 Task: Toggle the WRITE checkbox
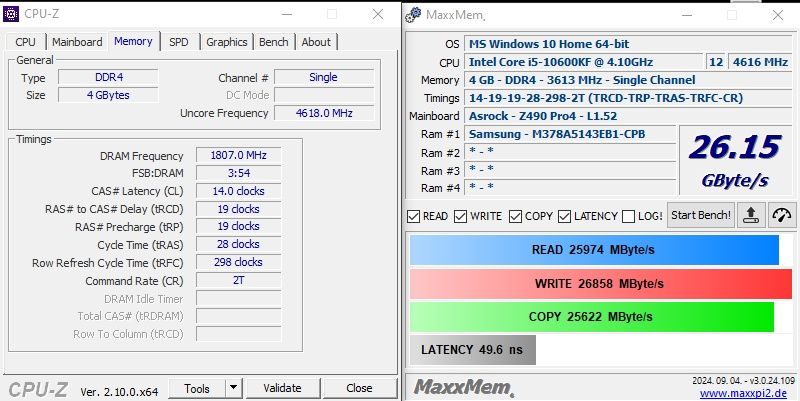click(460, 216)
